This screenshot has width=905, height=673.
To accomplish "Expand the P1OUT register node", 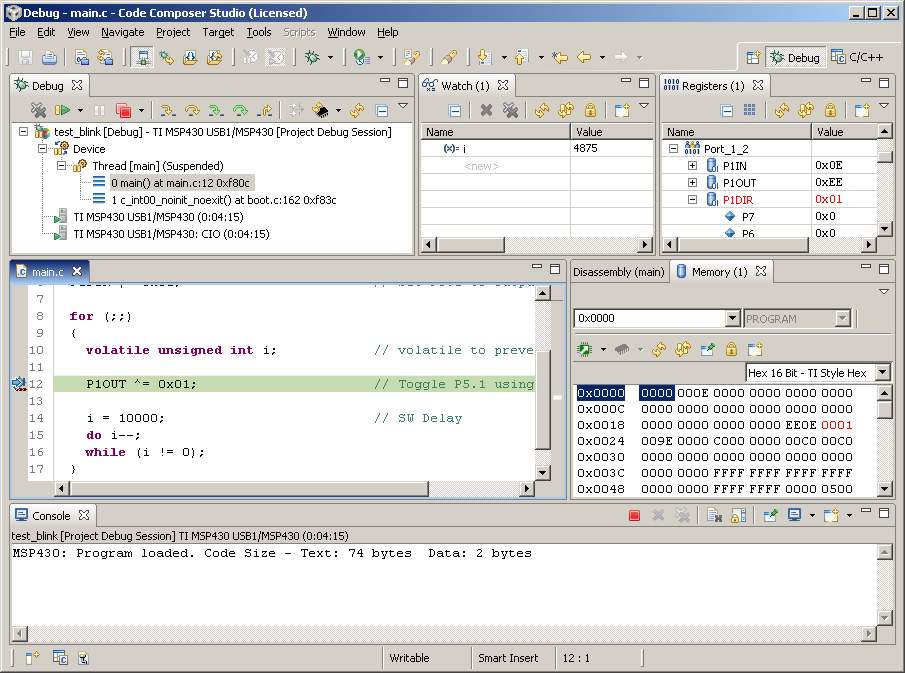I will [692, 182].
